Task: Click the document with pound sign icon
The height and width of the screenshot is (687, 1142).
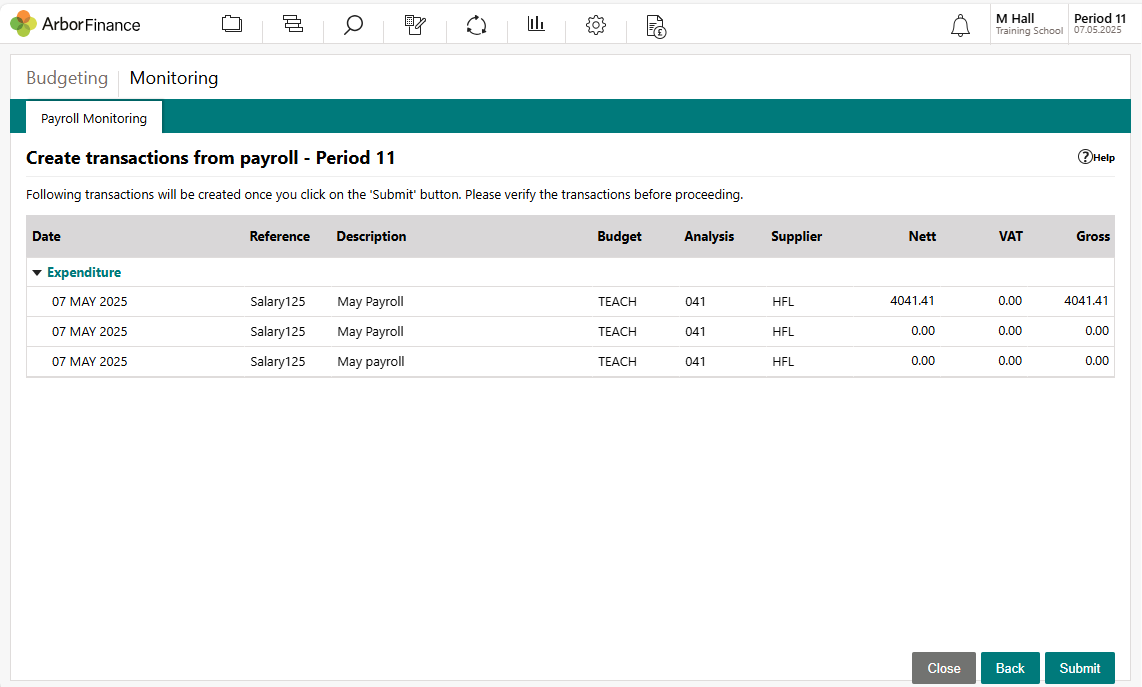Action: pyautogui.click(x=656, y=26)
